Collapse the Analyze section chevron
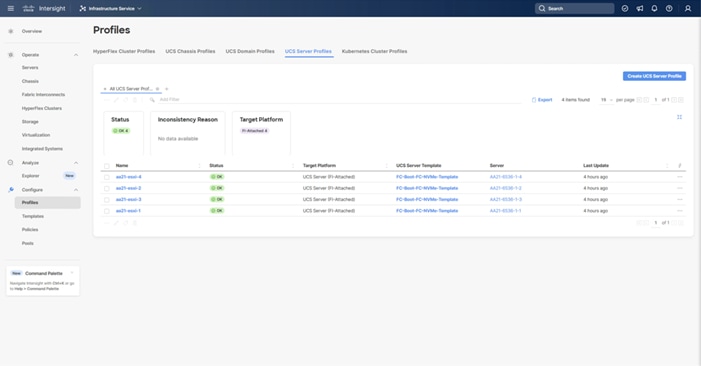 (76, 163)
